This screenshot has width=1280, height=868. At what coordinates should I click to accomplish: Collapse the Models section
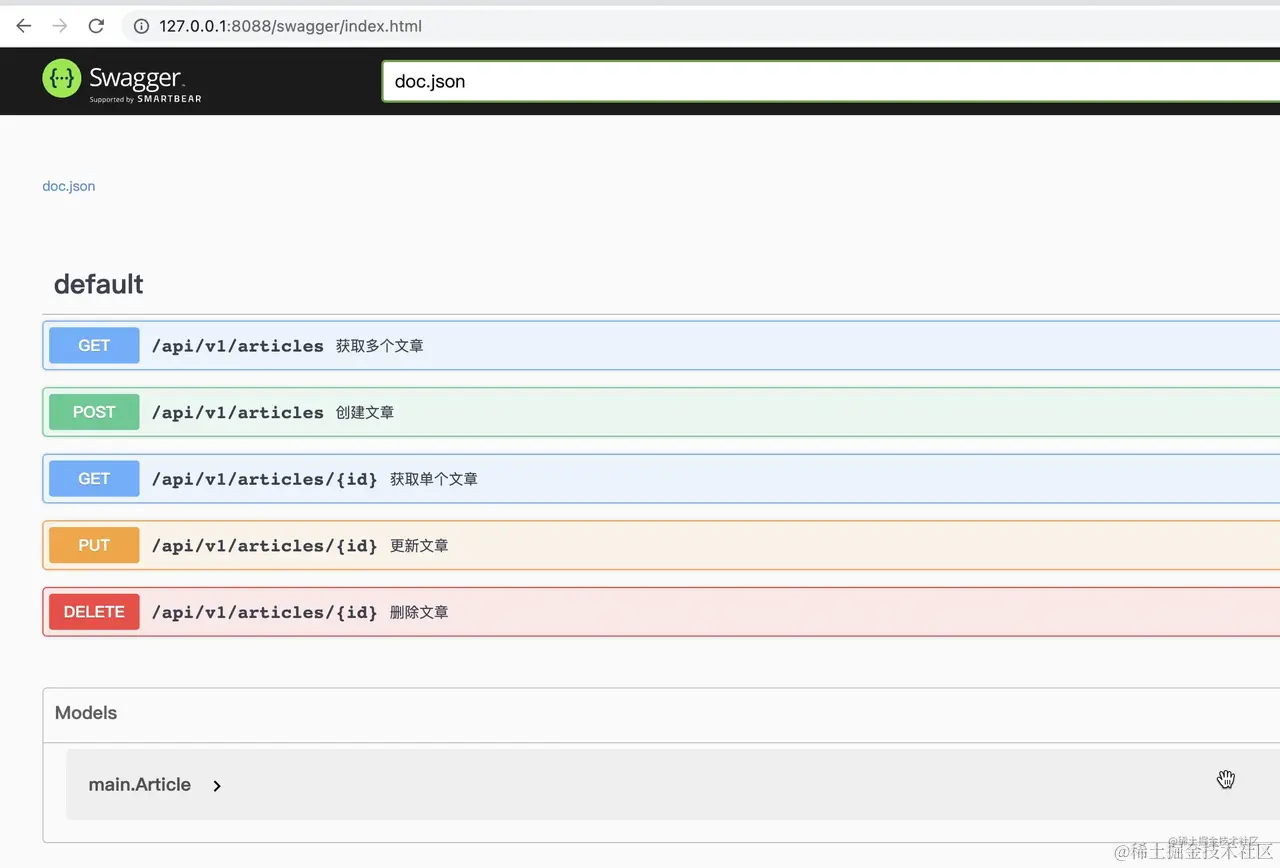click(85, 713)
